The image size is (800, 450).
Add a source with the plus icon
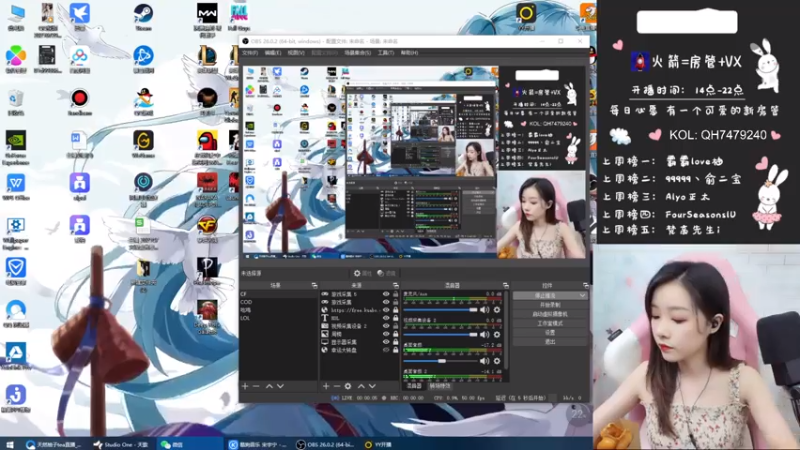pos(326,386)
